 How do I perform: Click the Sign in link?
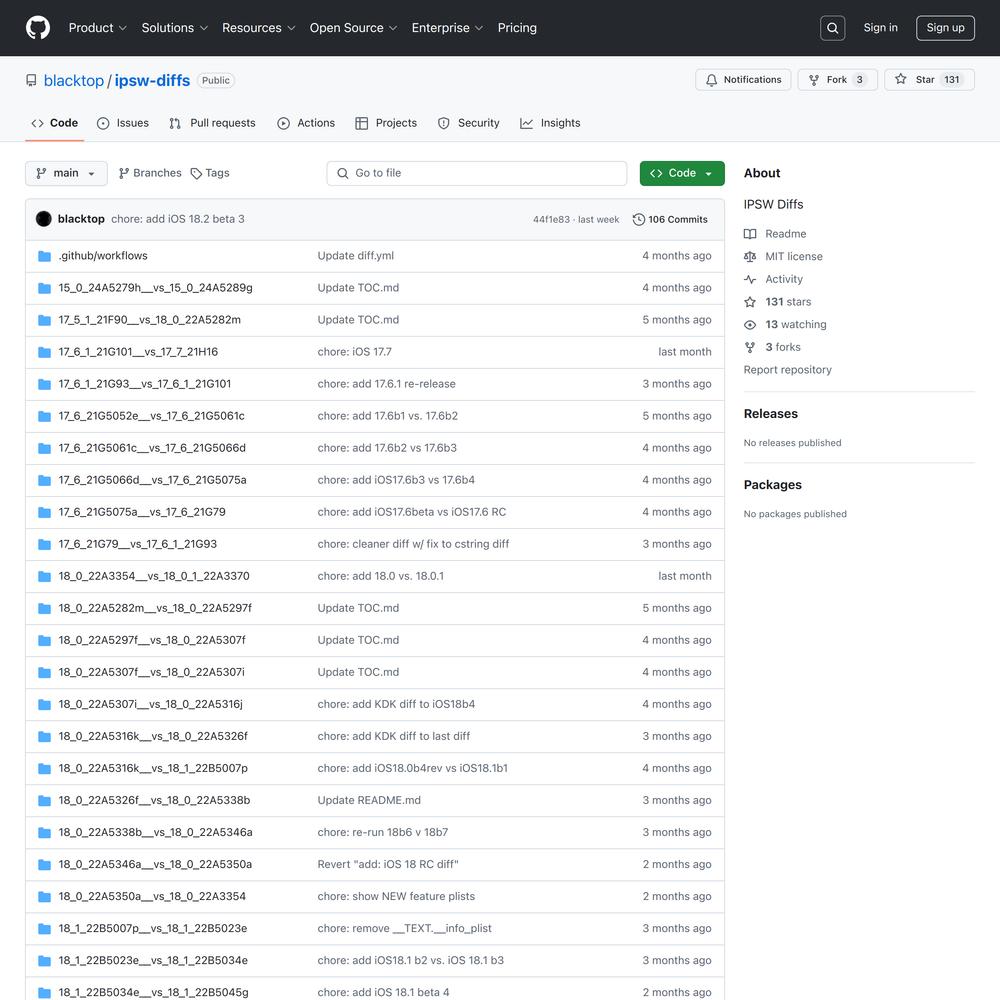[880, 28]
